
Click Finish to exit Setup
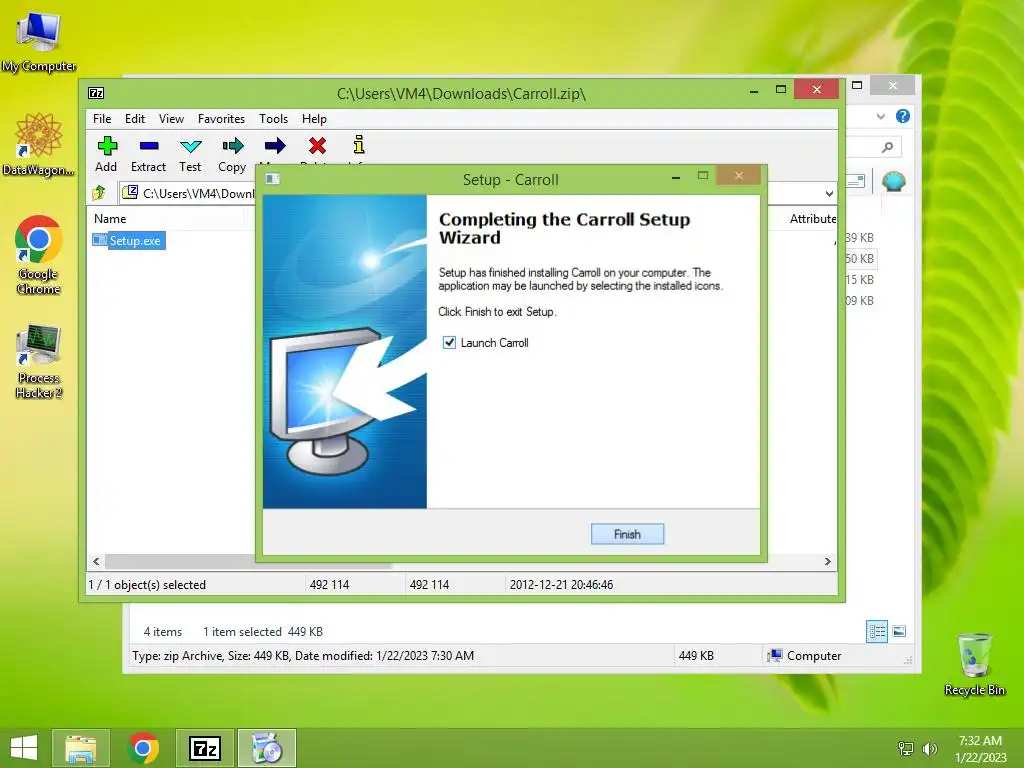click(628, 534)
